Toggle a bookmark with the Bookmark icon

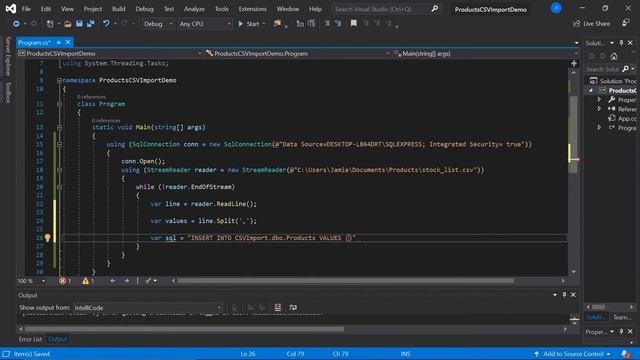(353, 24)
